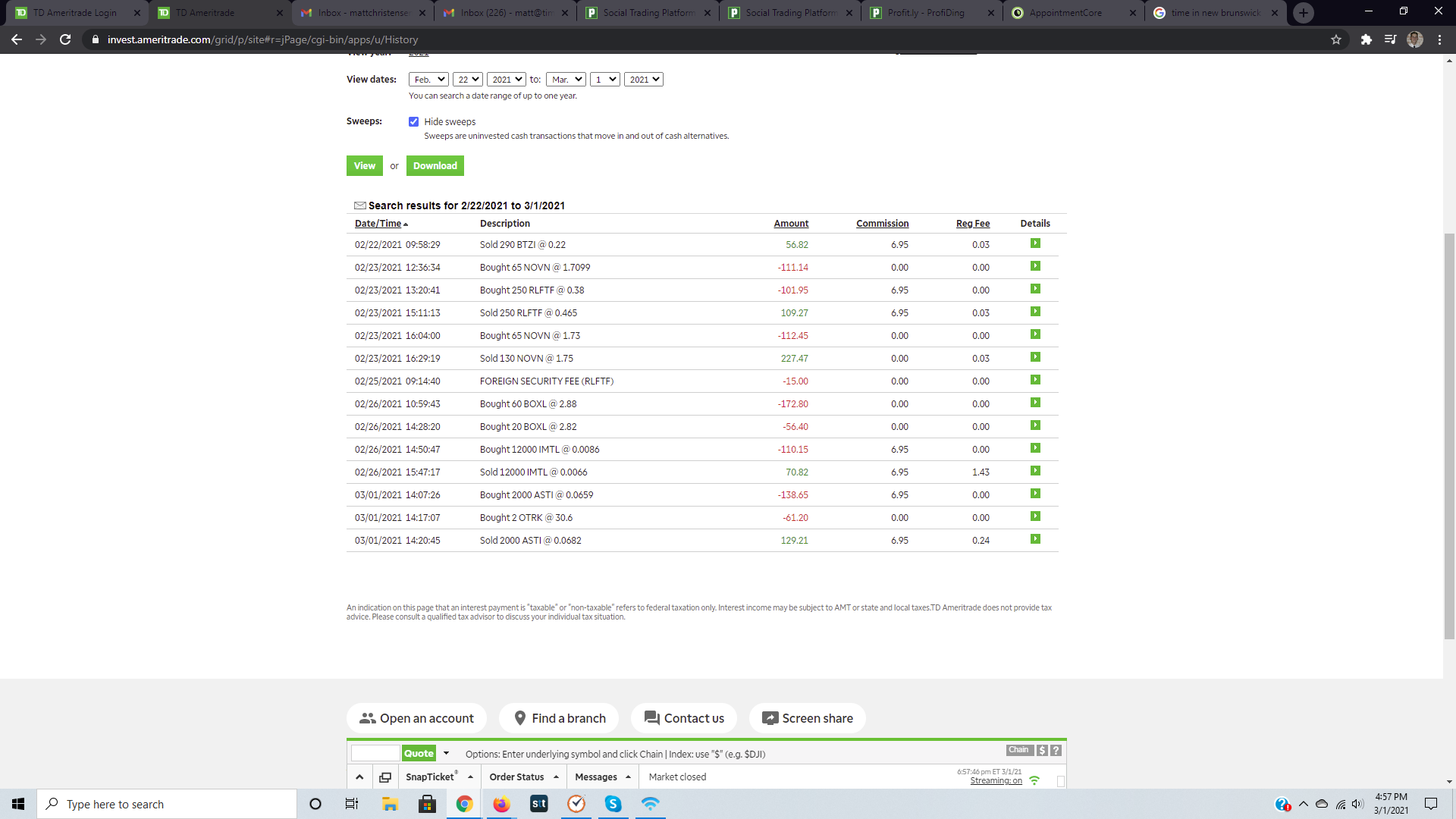Switch to the AppointmentCore browser tab
Image resolution: width=1456 pixels, height=819 pixels.
(1065, 13)
